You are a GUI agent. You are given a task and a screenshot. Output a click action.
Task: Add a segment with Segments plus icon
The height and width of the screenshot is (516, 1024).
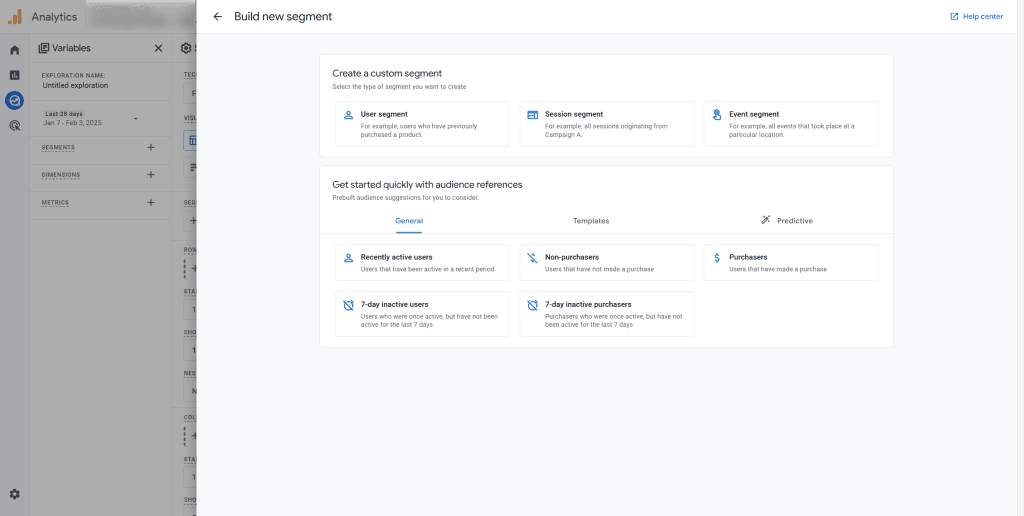tap(151, 147)
